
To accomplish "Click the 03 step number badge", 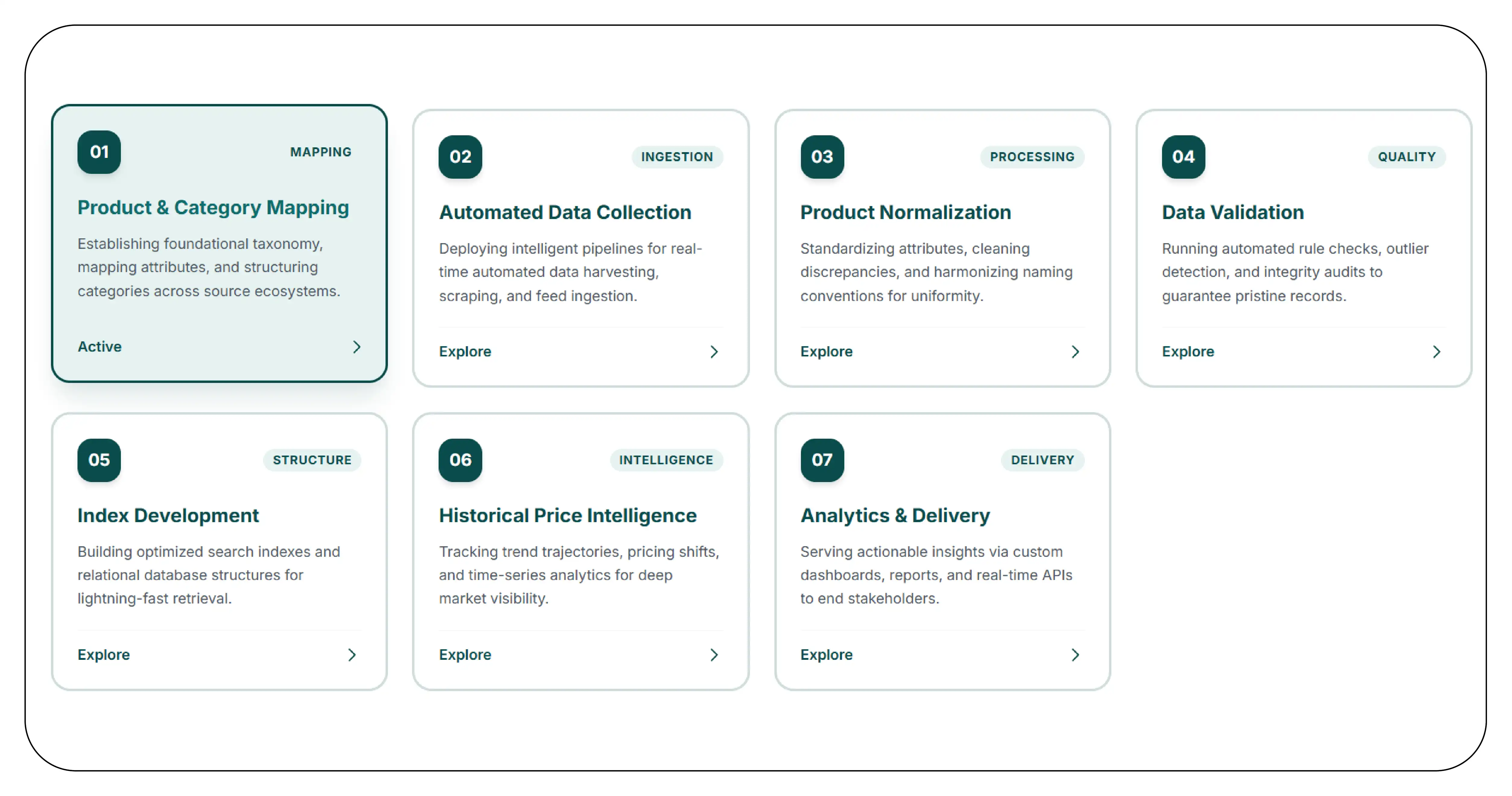I will 822,157.
